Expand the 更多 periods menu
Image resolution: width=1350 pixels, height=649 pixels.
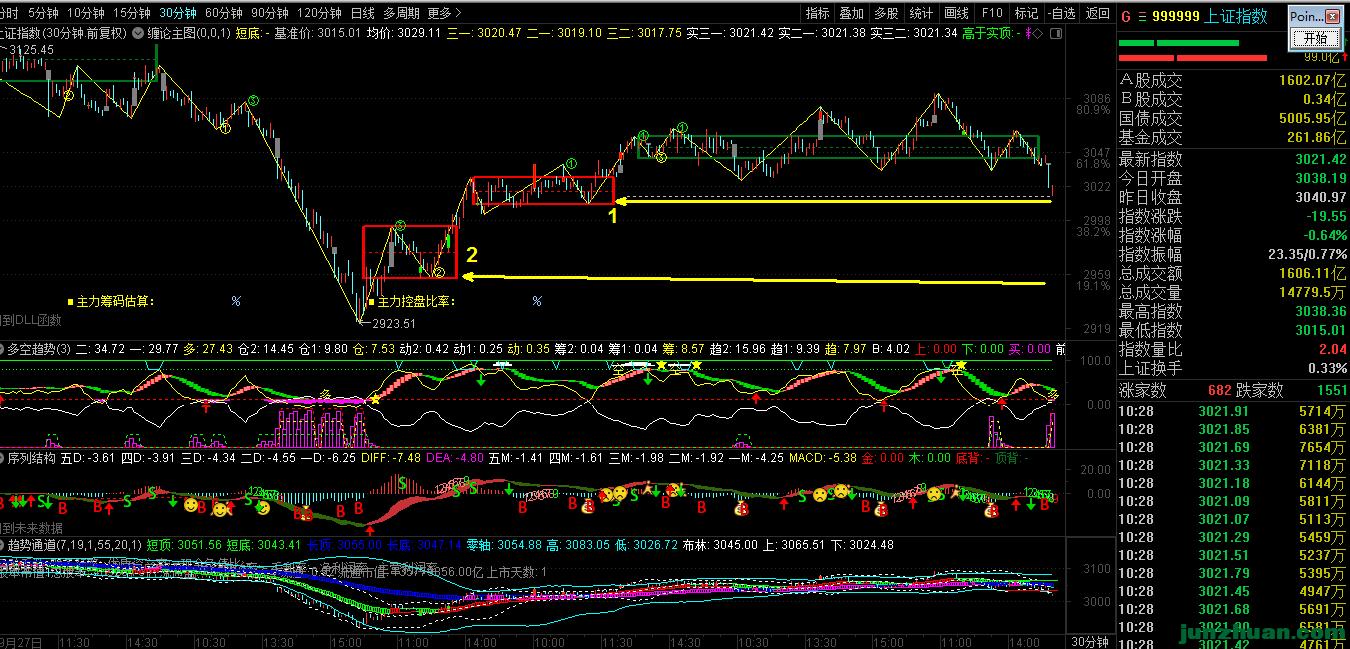[444, 13]
